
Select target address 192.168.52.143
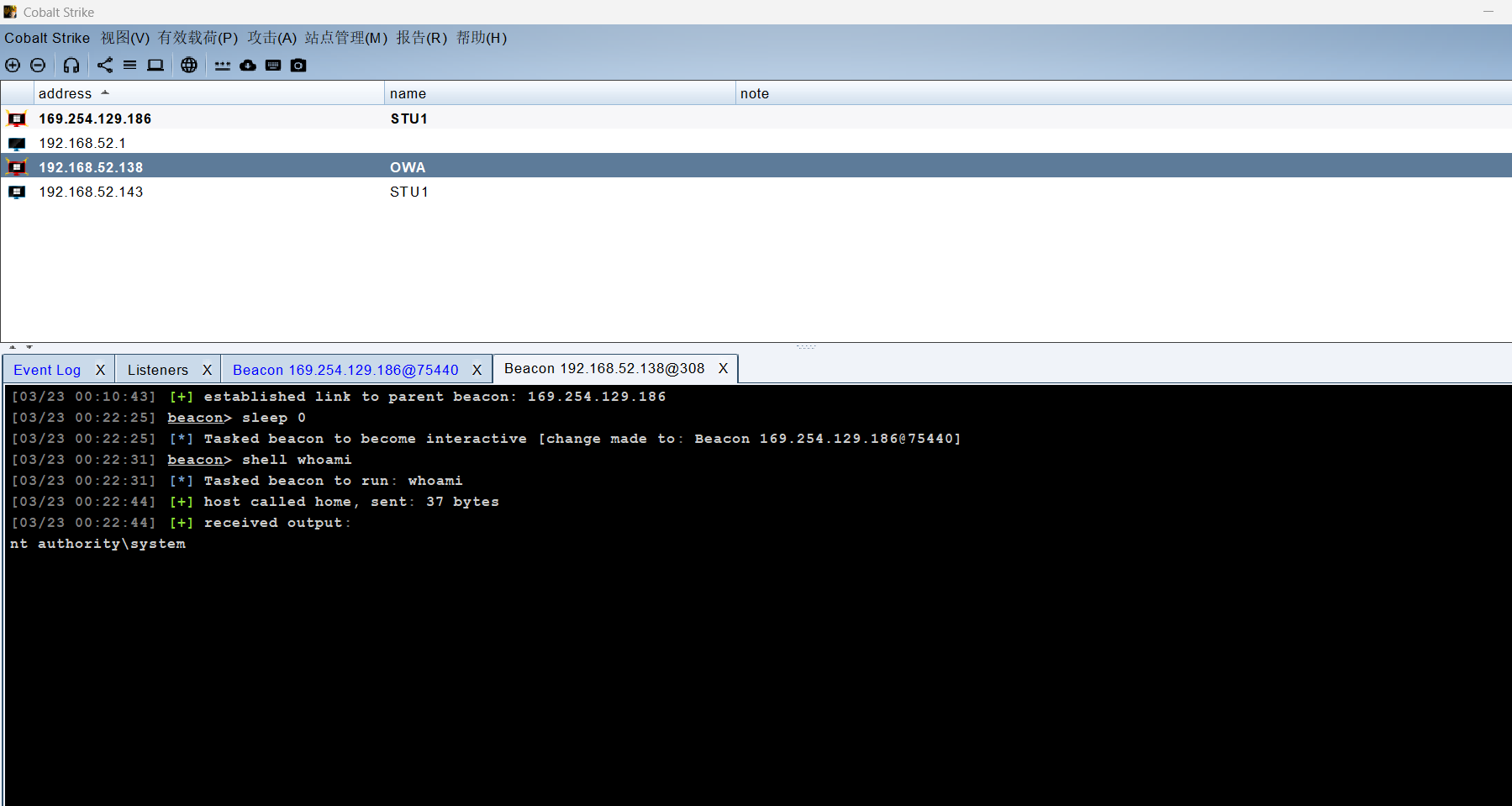[x=91, y=192]
